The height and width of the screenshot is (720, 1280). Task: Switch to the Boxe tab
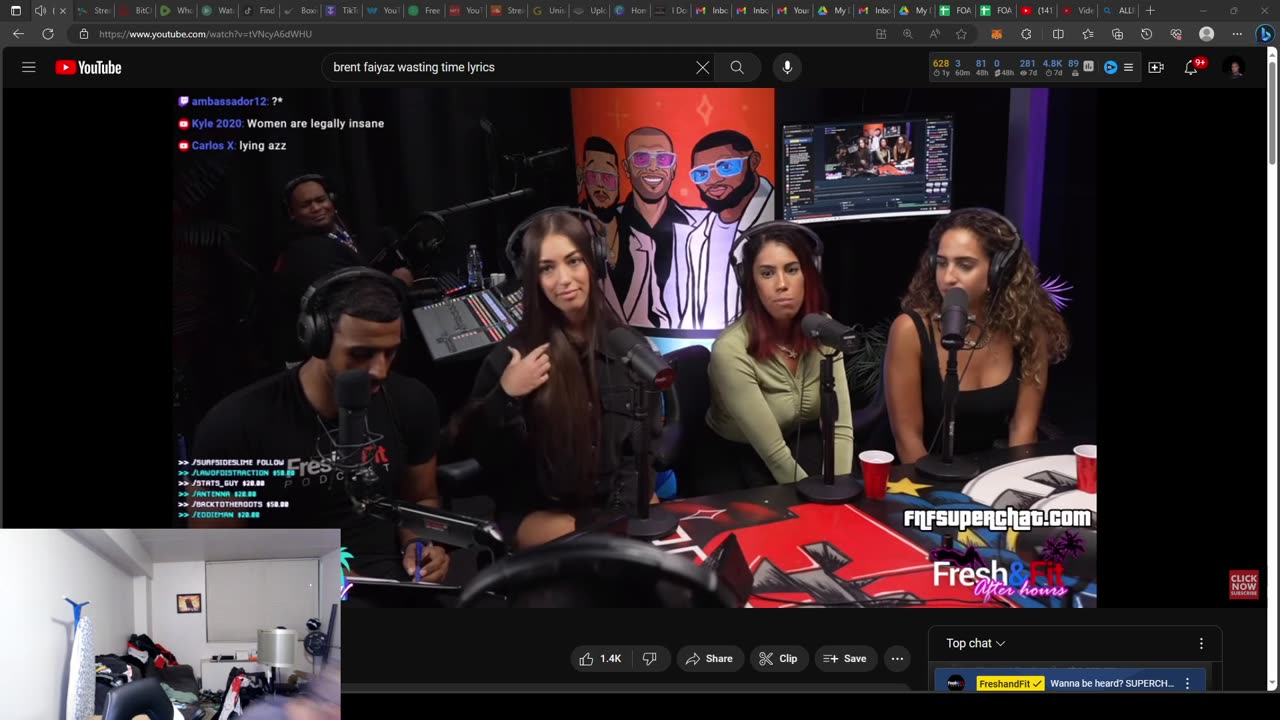tap(301, 11)
